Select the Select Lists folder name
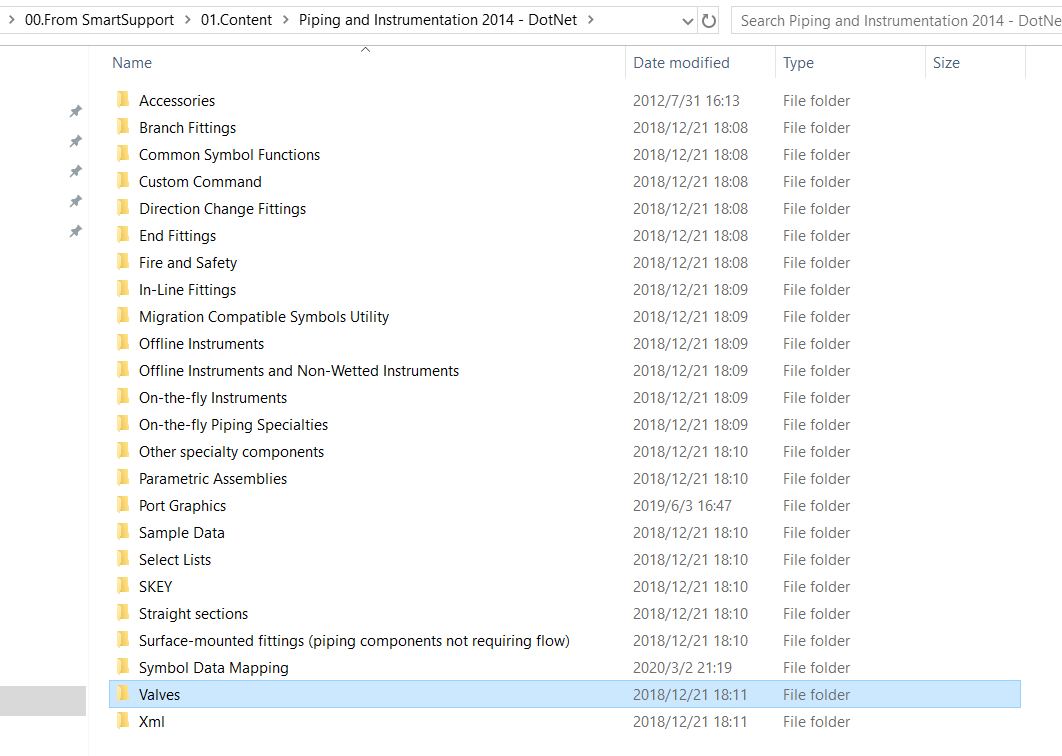The width and height of the screenshot is (1062, 756). [x=175, y=560]
